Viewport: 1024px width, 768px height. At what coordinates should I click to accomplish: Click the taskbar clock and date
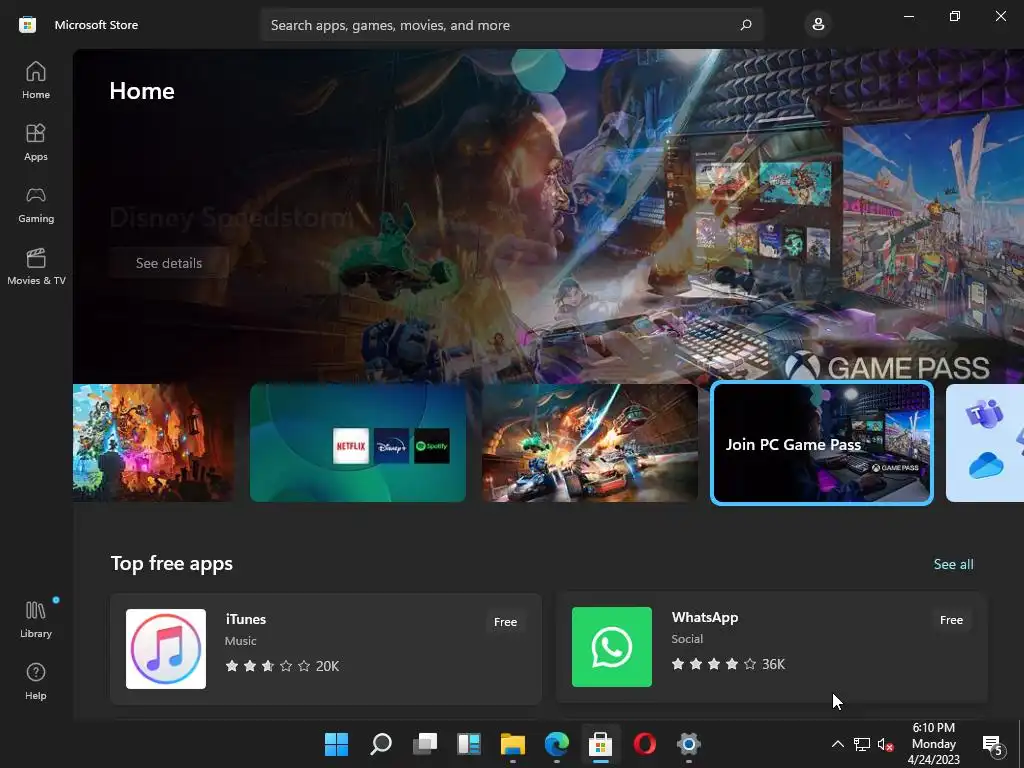pos(934,744)
